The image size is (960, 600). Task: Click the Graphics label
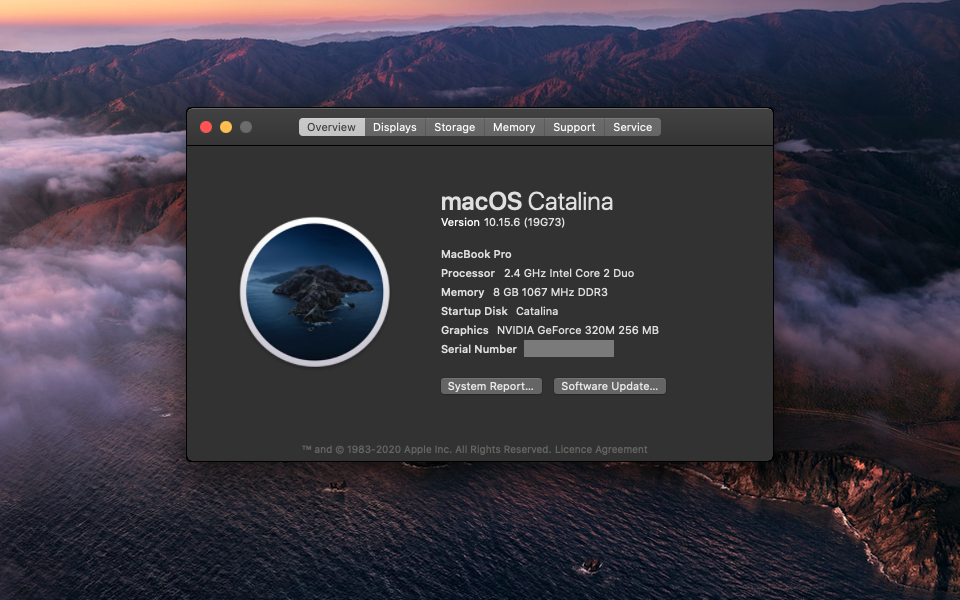tap(464, 330)
